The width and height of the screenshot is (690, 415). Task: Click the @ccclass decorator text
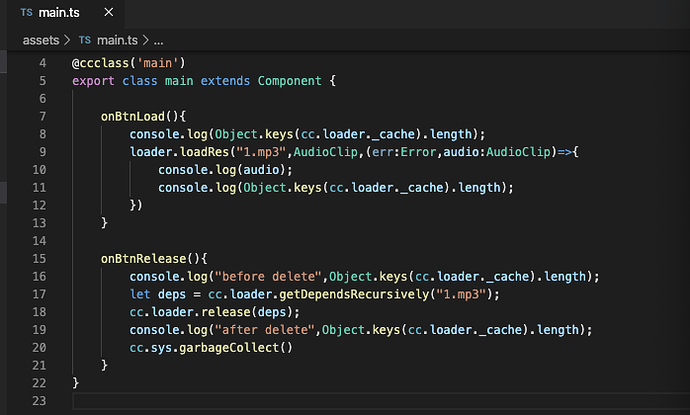tap(102, 63)
